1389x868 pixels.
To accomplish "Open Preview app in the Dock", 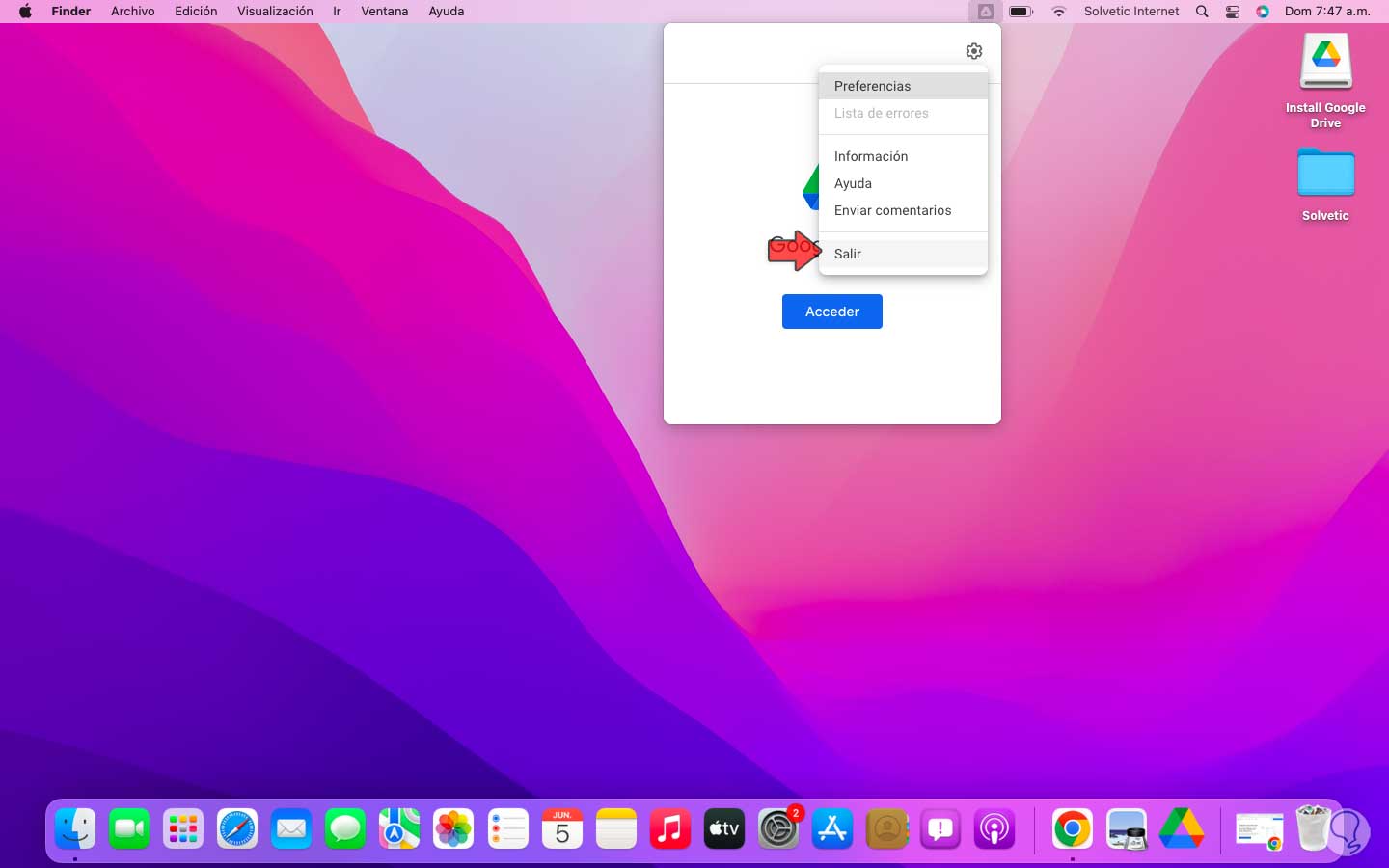I will click(1127, 828).
